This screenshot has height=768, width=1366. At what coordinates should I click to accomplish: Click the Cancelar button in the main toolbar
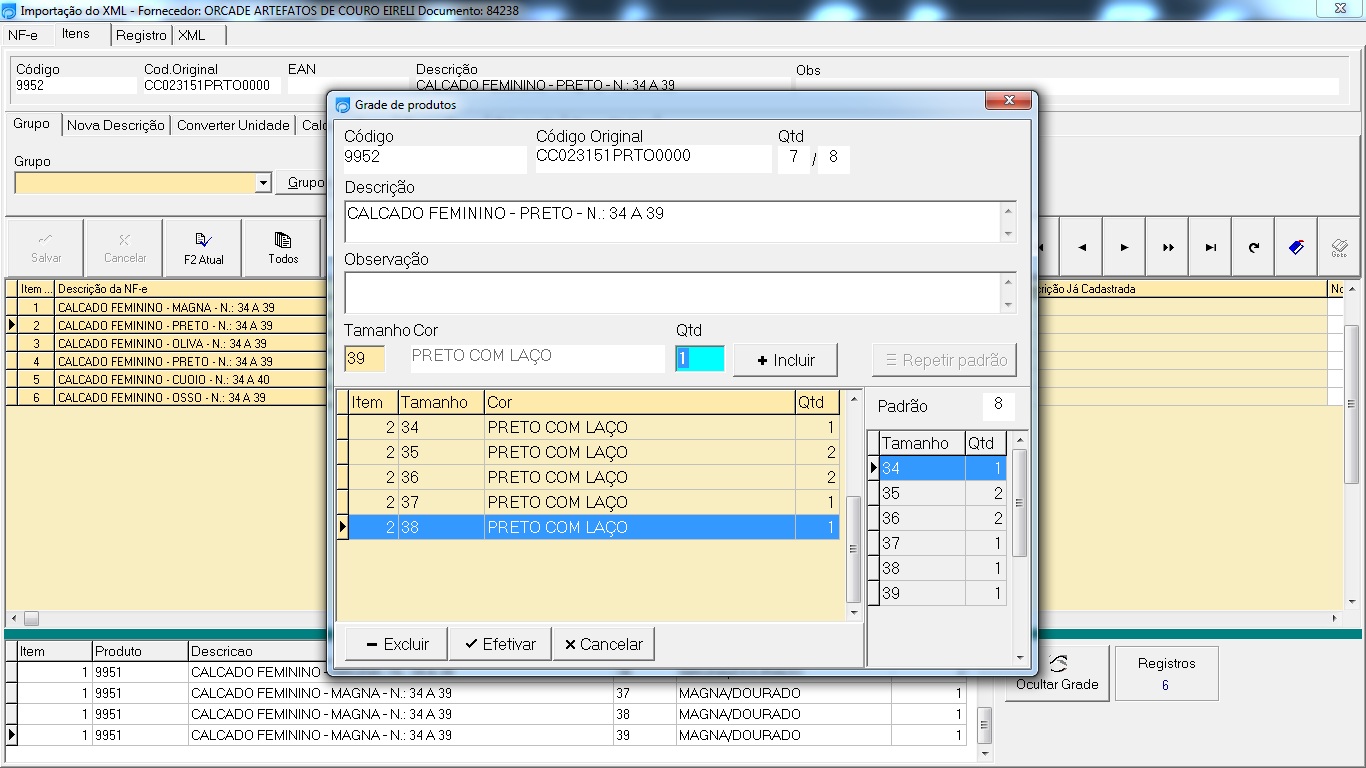pyautogui.click(x=125, y=248)
